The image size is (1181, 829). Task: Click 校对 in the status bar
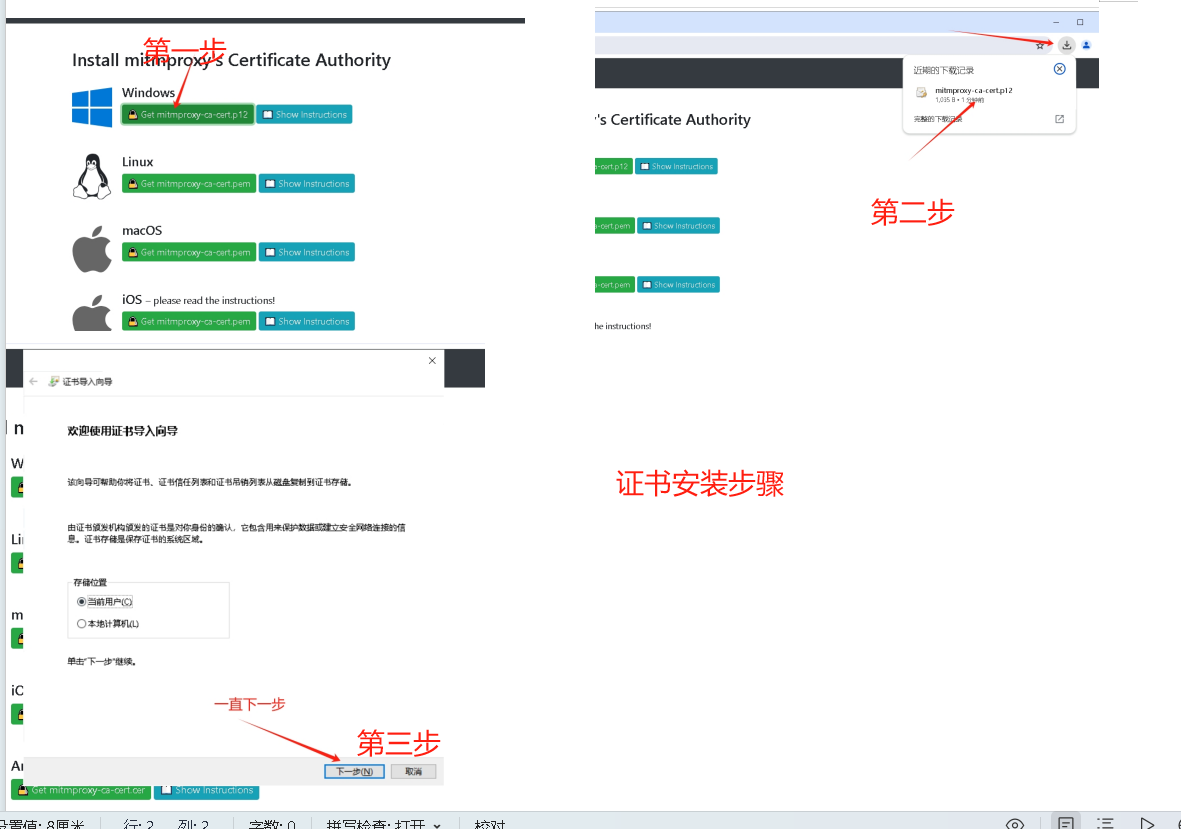490,824
